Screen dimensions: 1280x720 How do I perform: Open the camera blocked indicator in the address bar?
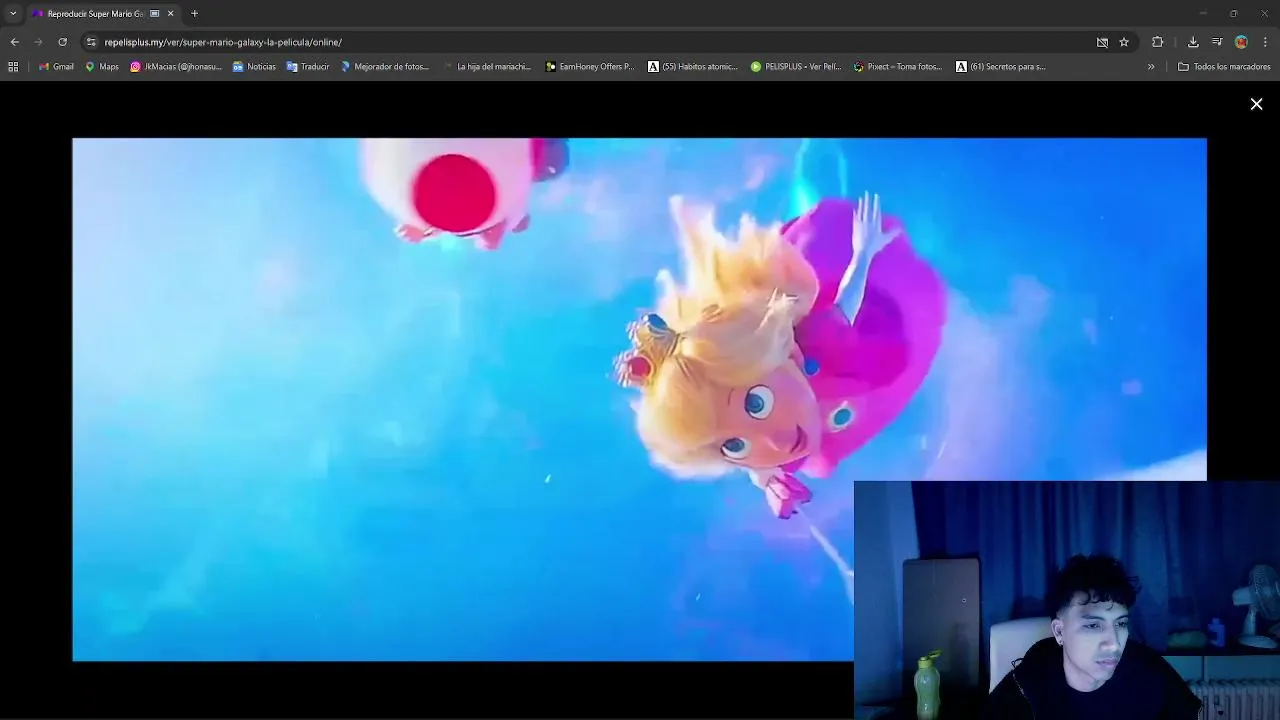[x=1102, y=42]
